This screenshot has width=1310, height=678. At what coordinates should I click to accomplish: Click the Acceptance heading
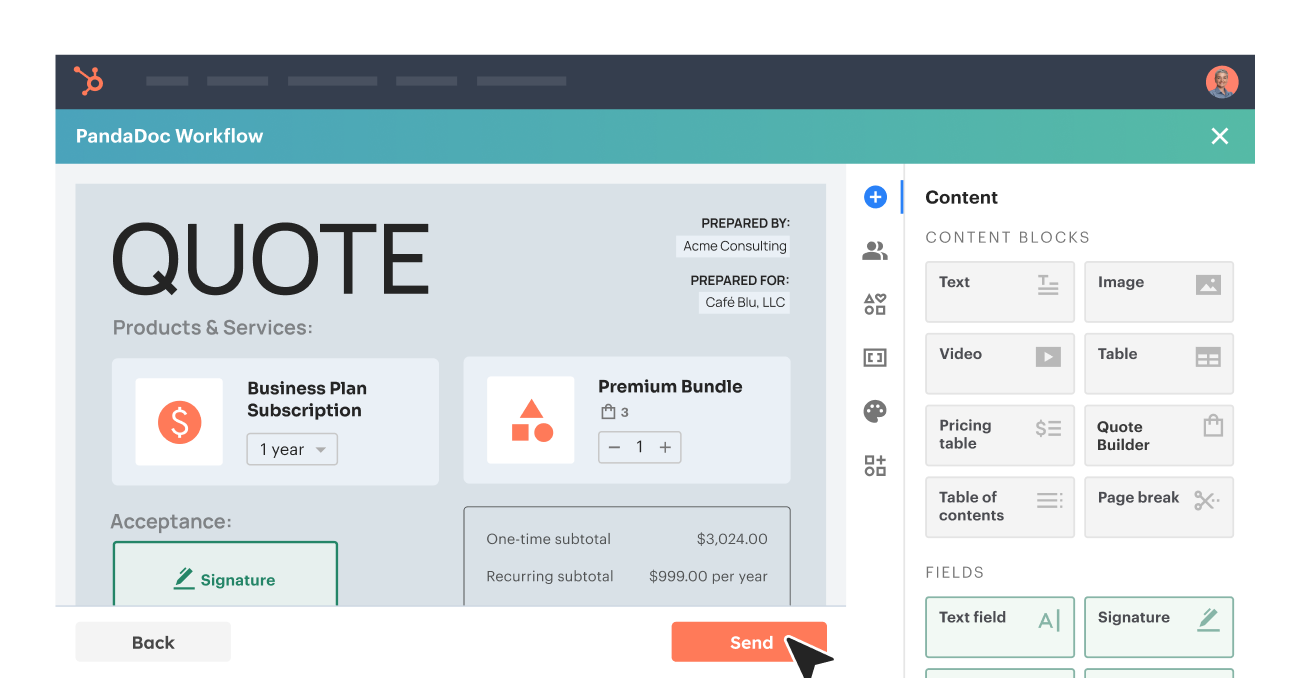[171, 522]
